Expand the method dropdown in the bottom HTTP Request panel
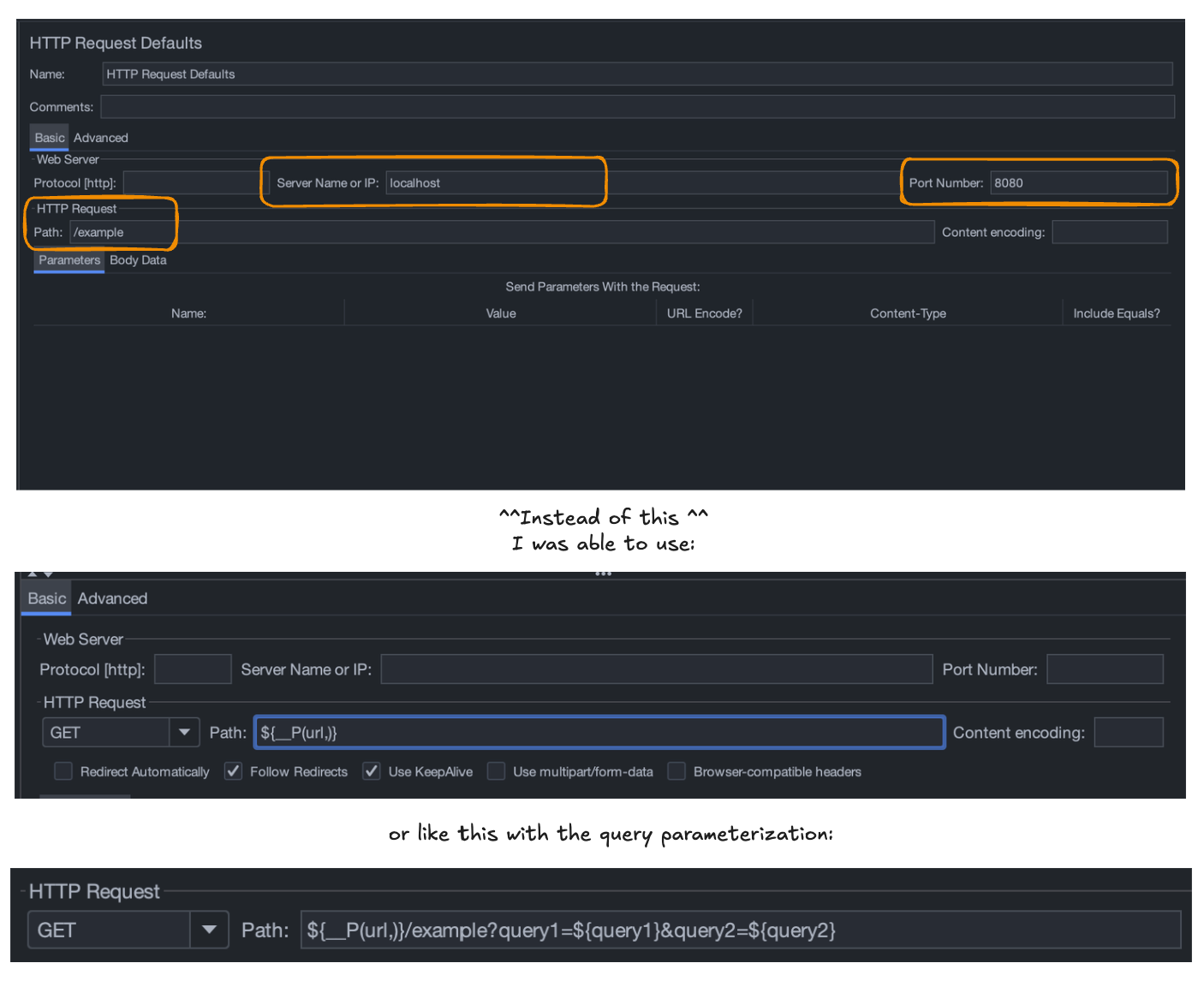Viewport: 1204px width, 981px height. (211, 930)
